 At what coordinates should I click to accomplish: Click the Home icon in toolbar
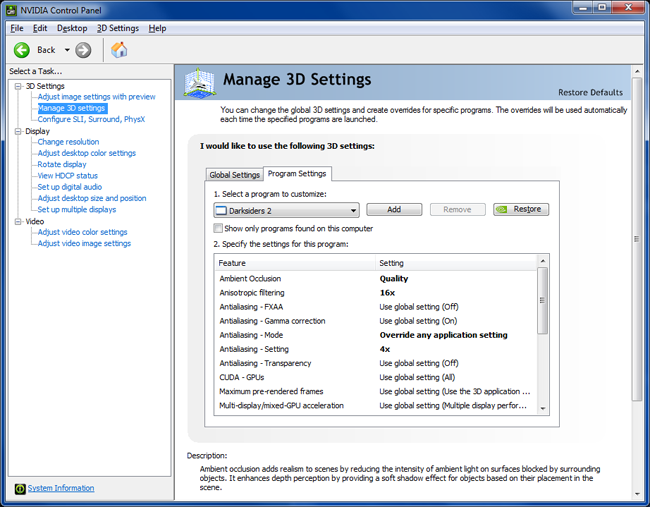119,50
